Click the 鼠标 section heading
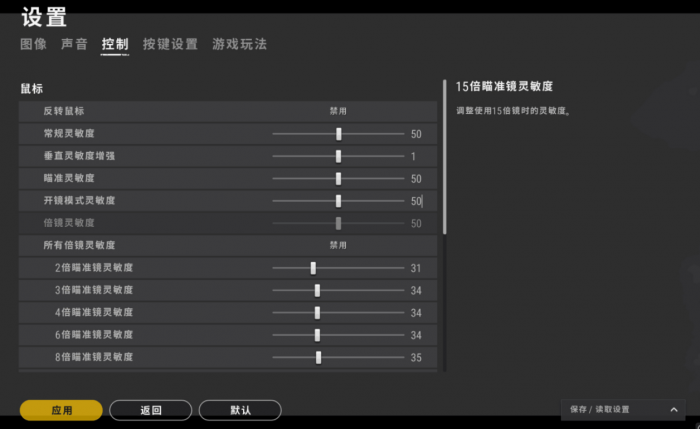The width and height of the screenshot is (700, 429). click(x=32, y=88)
